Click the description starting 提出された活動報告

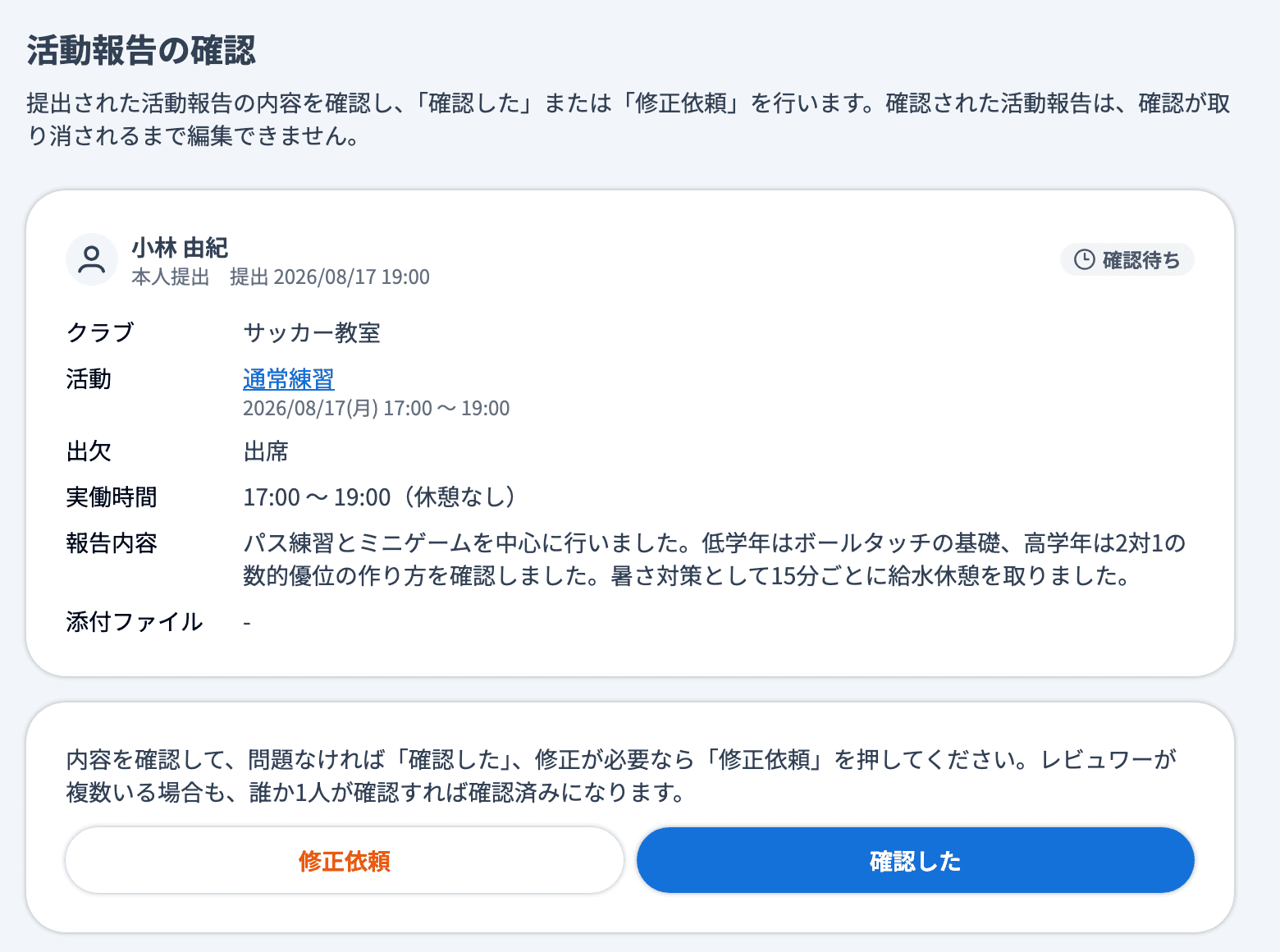click(629, 120)
